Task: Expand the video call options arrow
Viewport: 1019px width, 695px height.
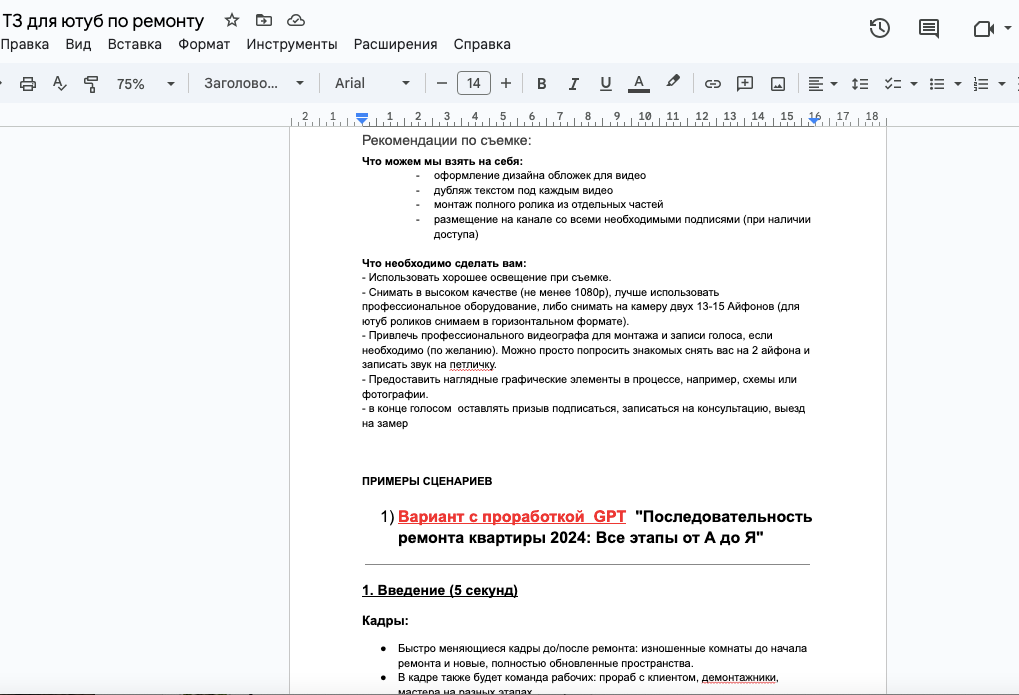Action: point(1008,28)
